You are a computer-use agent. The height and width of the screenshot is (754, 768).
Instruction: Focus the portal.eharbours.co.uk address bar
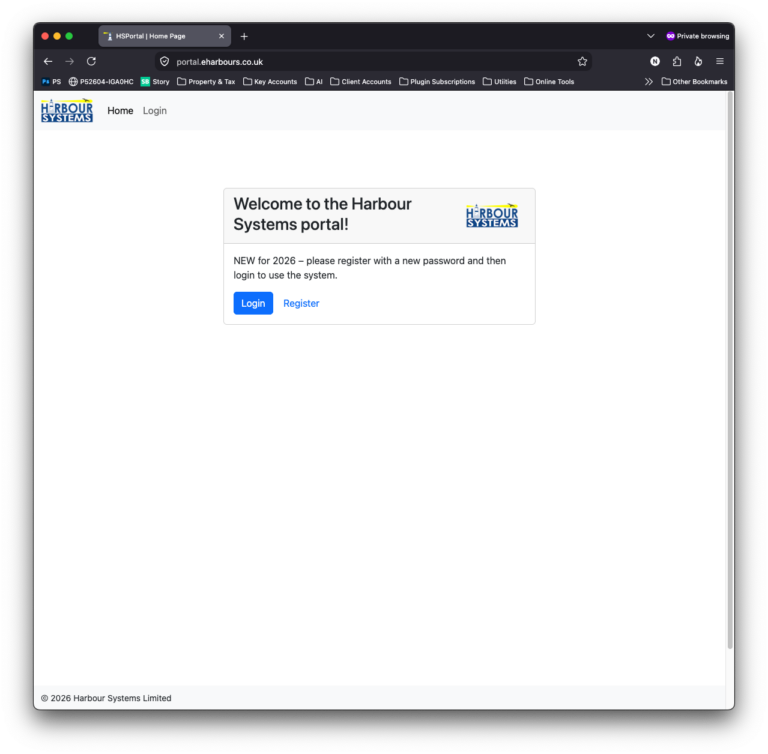pyautogui.click(x=372, y=62)
